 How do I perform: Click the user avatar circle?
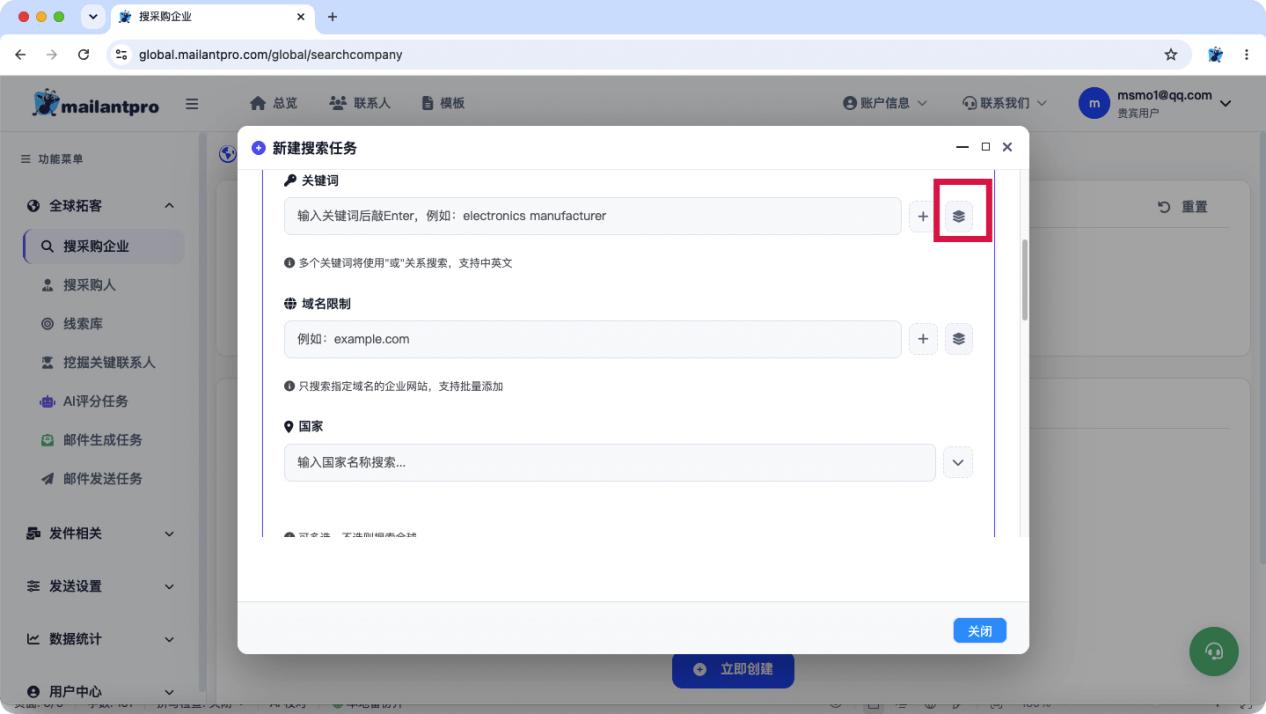[1094, 103]
